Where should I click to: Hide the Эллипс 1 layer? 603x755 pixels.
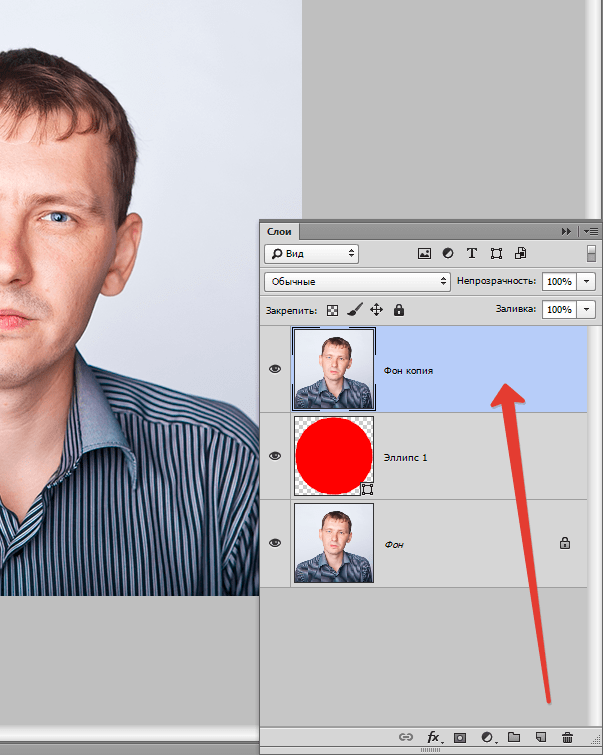click(x=275, y=456)
